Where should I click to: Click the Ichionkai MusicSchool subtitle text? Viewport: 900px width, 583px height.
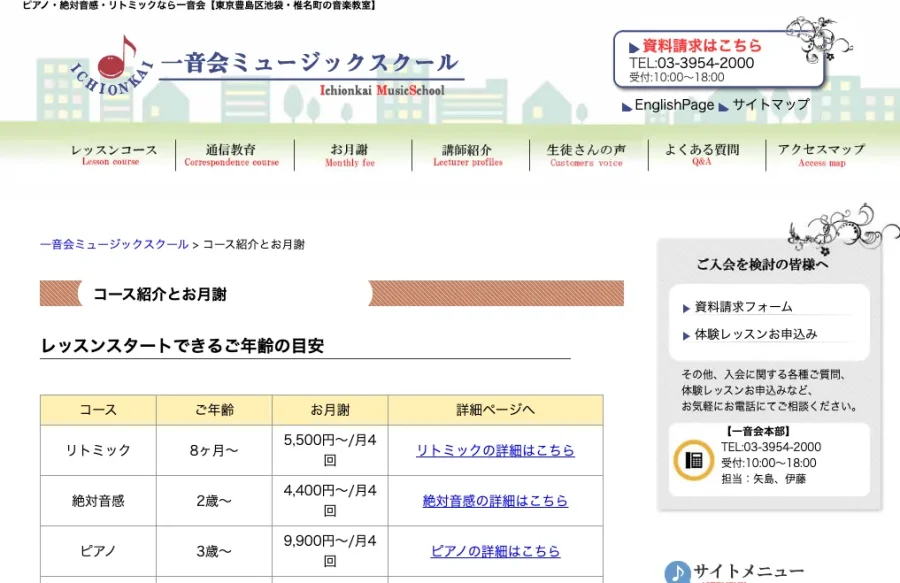382,90
